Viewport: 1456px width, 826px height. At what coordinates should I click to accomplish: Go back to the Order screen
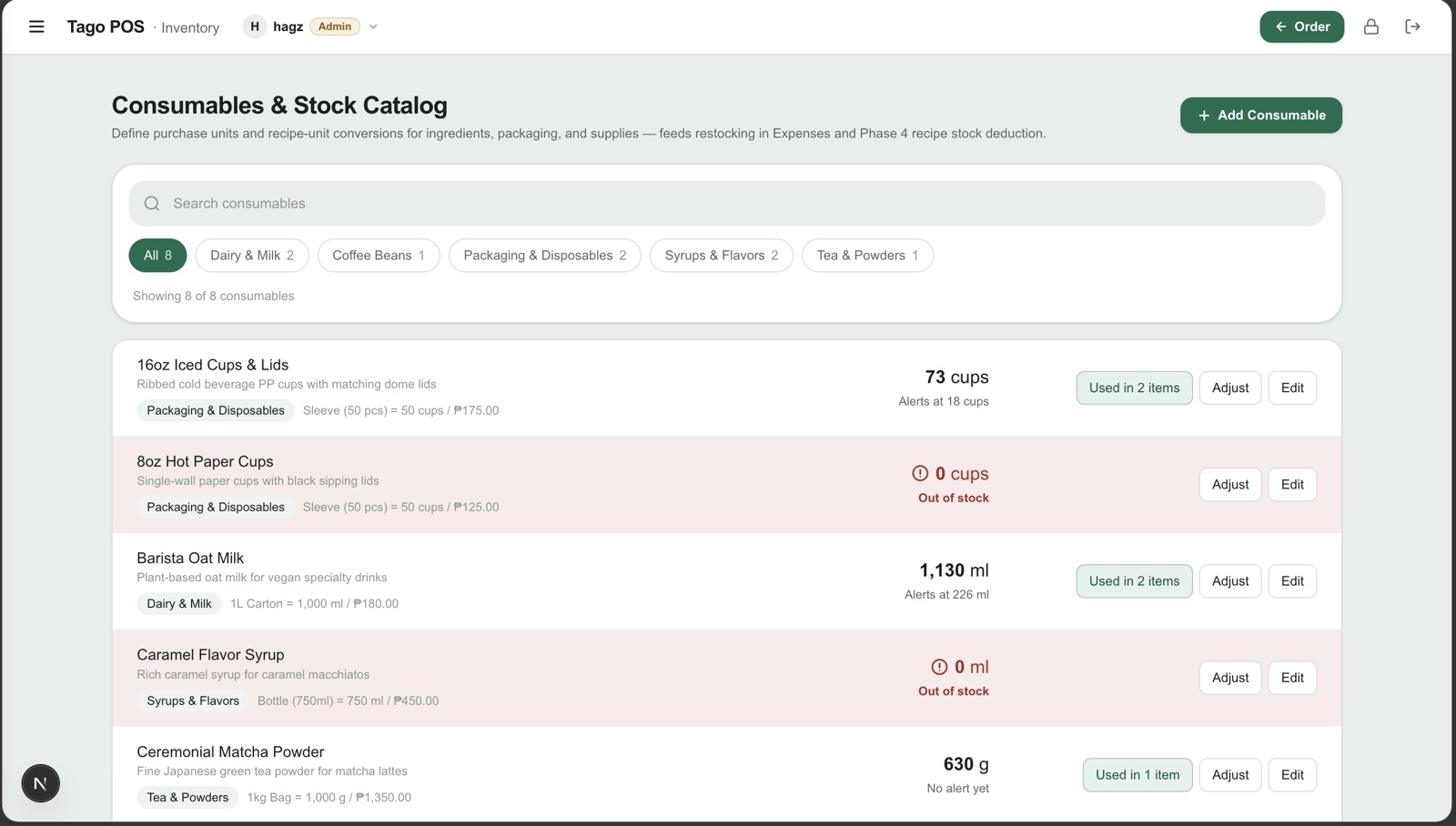pos(1301,26)
